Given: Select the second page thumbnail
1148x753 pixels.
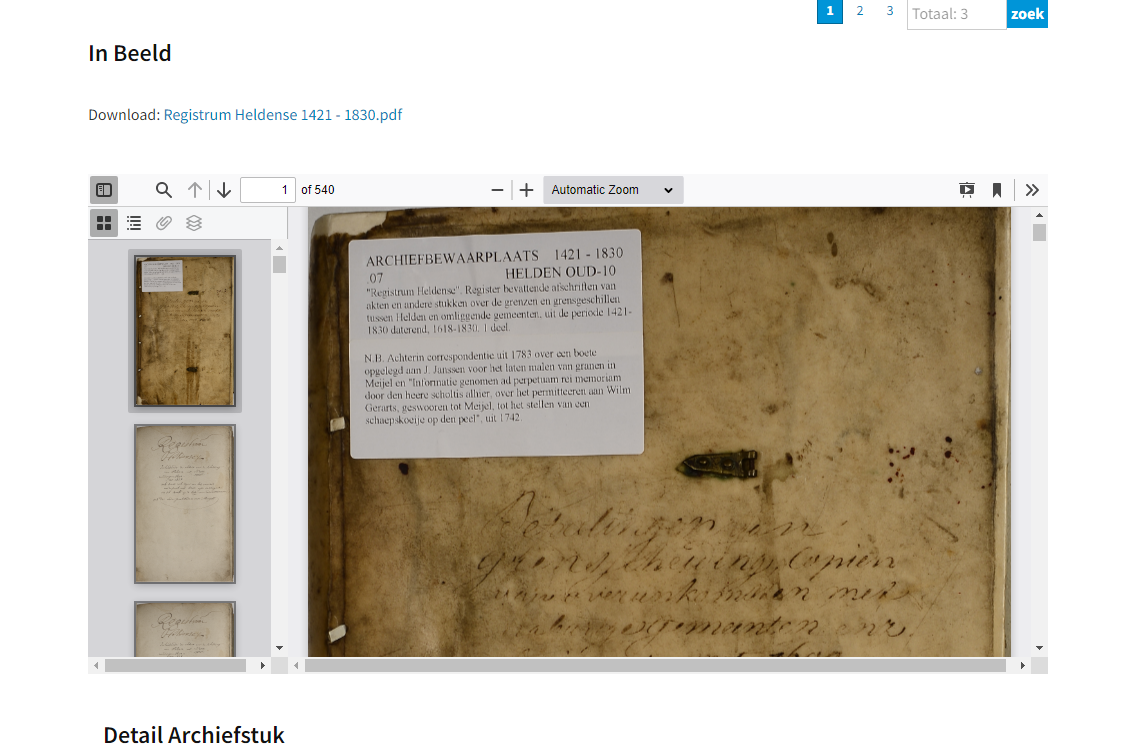Looking at the screenshot, I should tap(184, 504).
